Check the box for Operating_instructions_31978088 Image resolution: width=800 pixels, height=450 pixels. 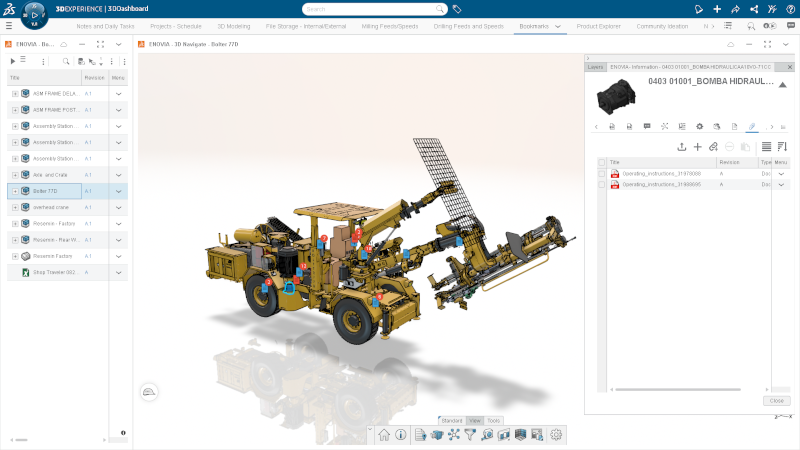(602, 173)
